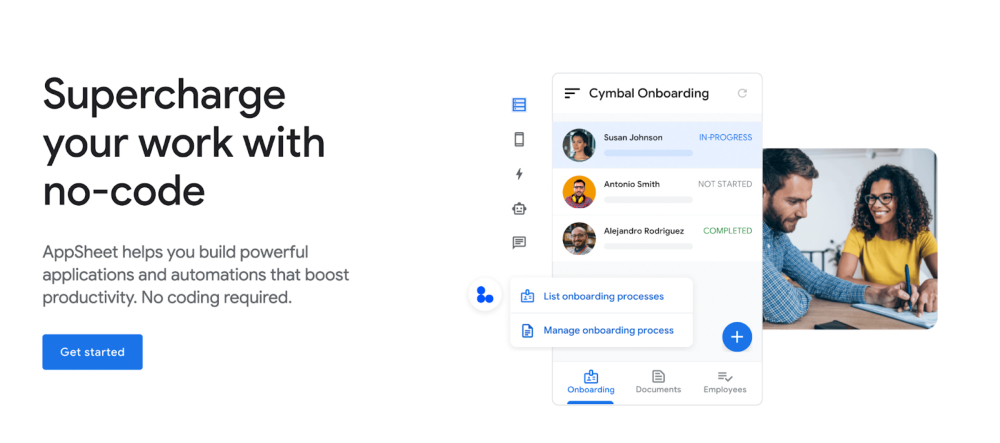Switch to the Onboarding tab
Screen dimensions: 1000x443
click(x=591, y=382)
